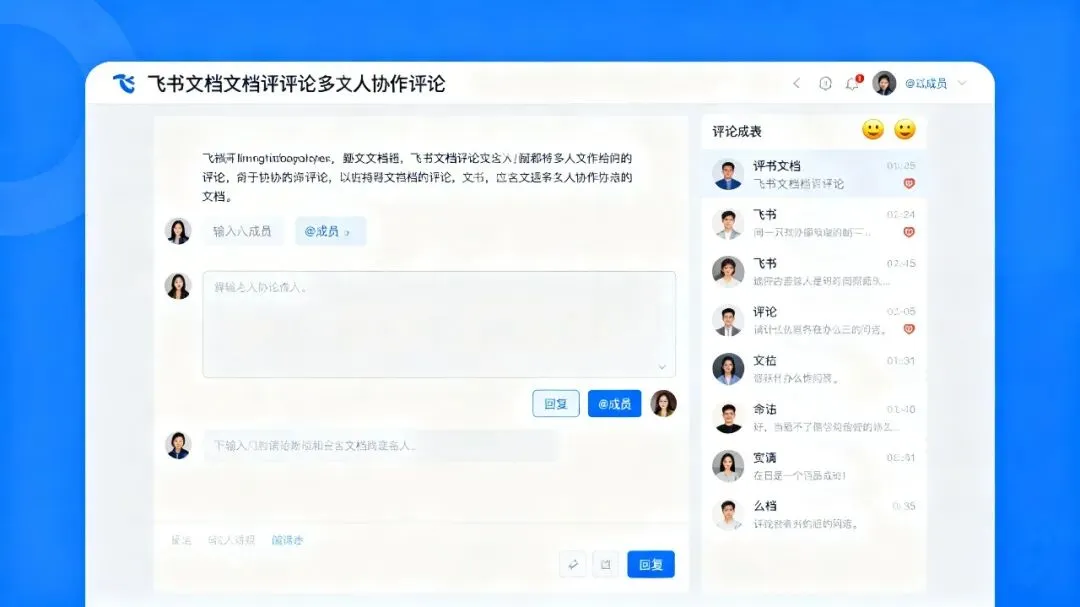Click the pin icon in bottom toolbar
This screenshot has height=607, width=1080.
(573, 564)
